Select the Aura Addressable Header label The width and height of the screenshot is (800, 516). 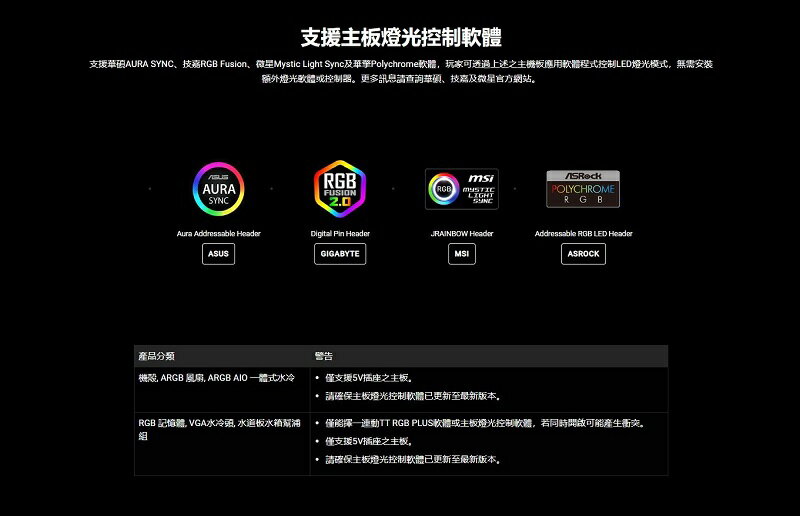coord(218,233)
